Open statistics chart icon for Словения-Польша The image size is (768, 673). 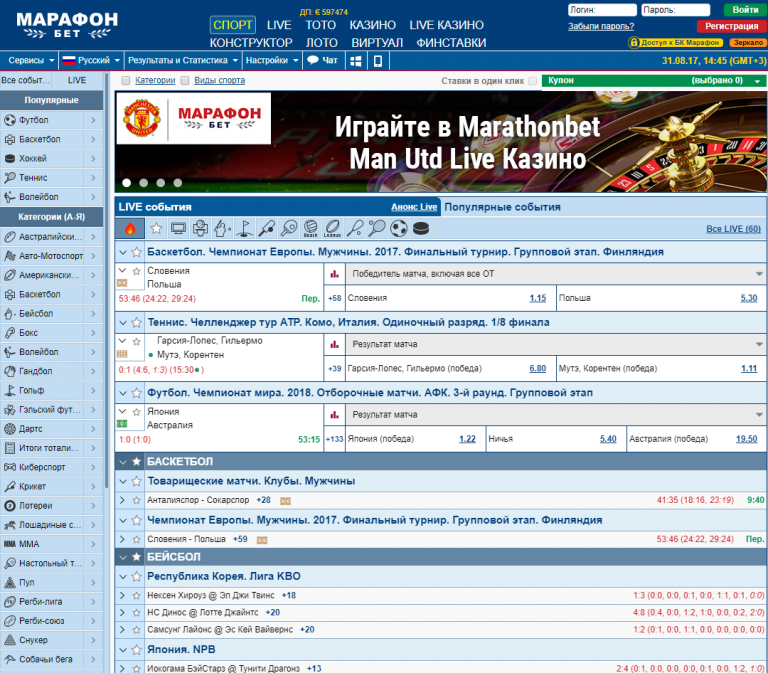pos(335,274)
